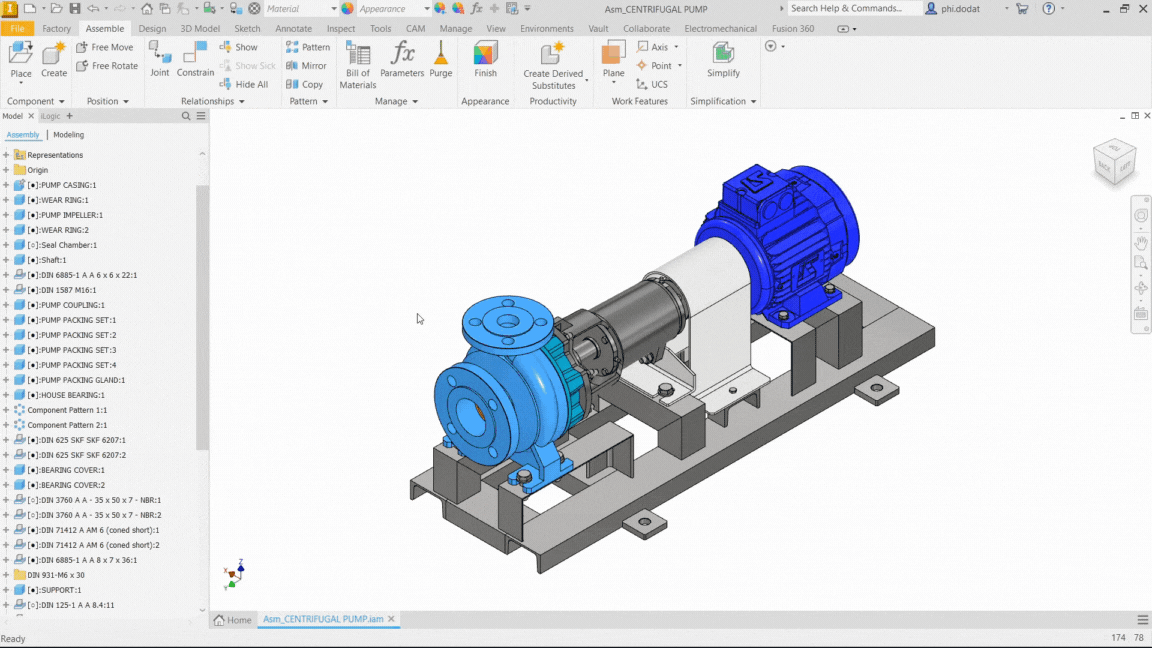The image size is (1152, 648).
Task: Open the Inspect ribbon tab
Action: click(341, 29)
